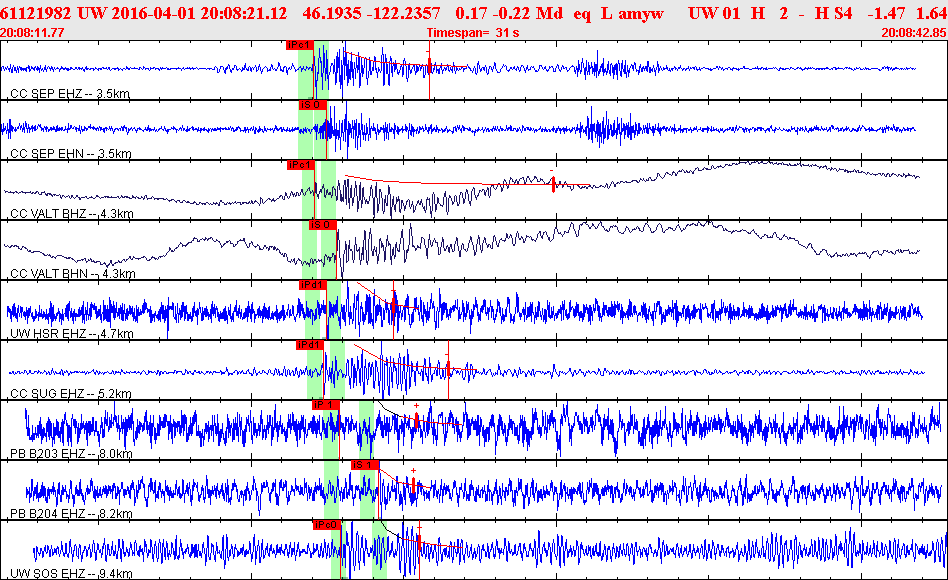
Task: Click the iP 1 pick flag on B203 EHZ
Action: [325, 405]
